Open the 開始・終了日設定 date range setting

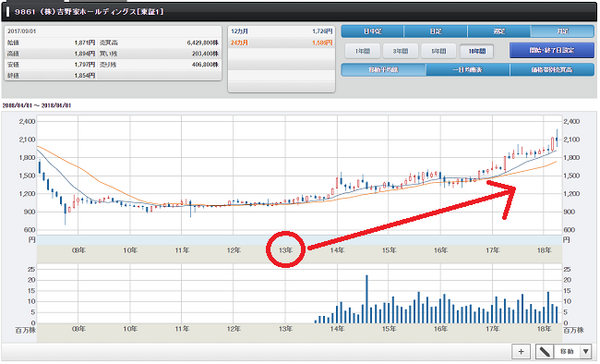pos(551,50)
